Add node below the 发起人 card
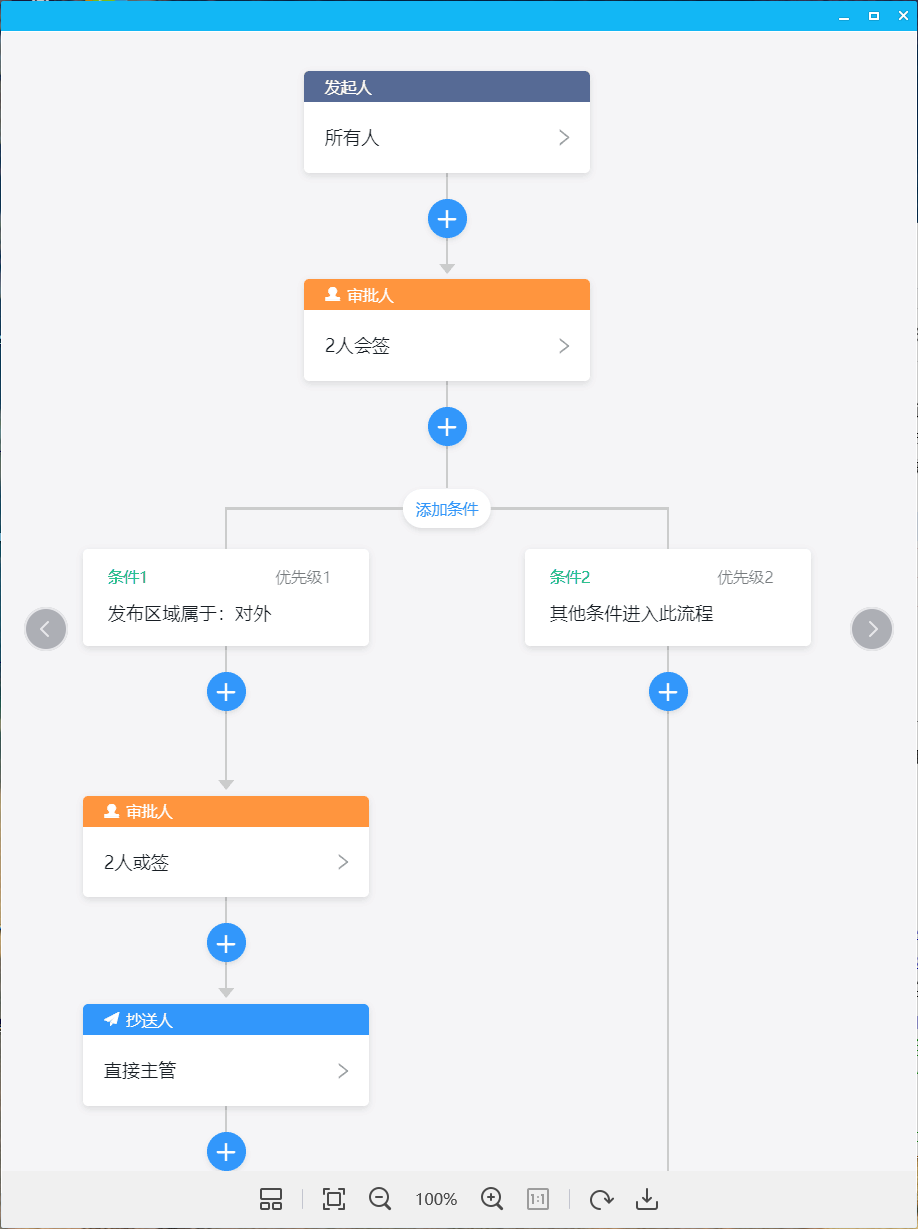This screenshot has height=1229, width=918. pyautogui.click(x=447, y=218)
